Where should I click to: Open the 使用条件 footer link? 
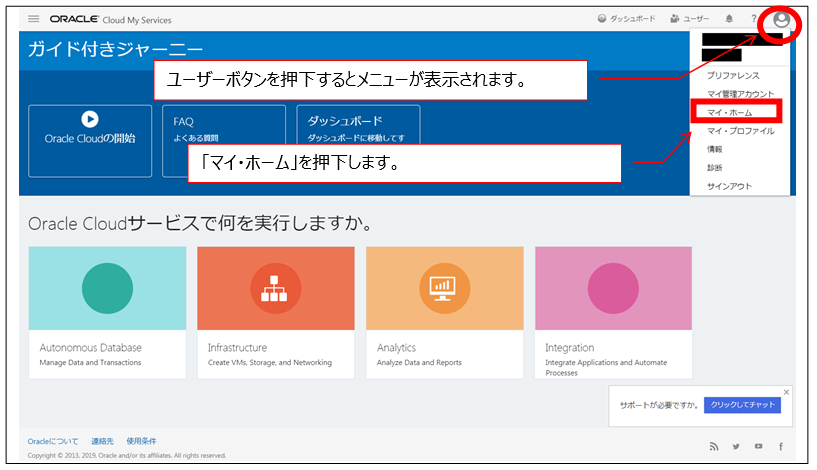(x=141, y=441)
